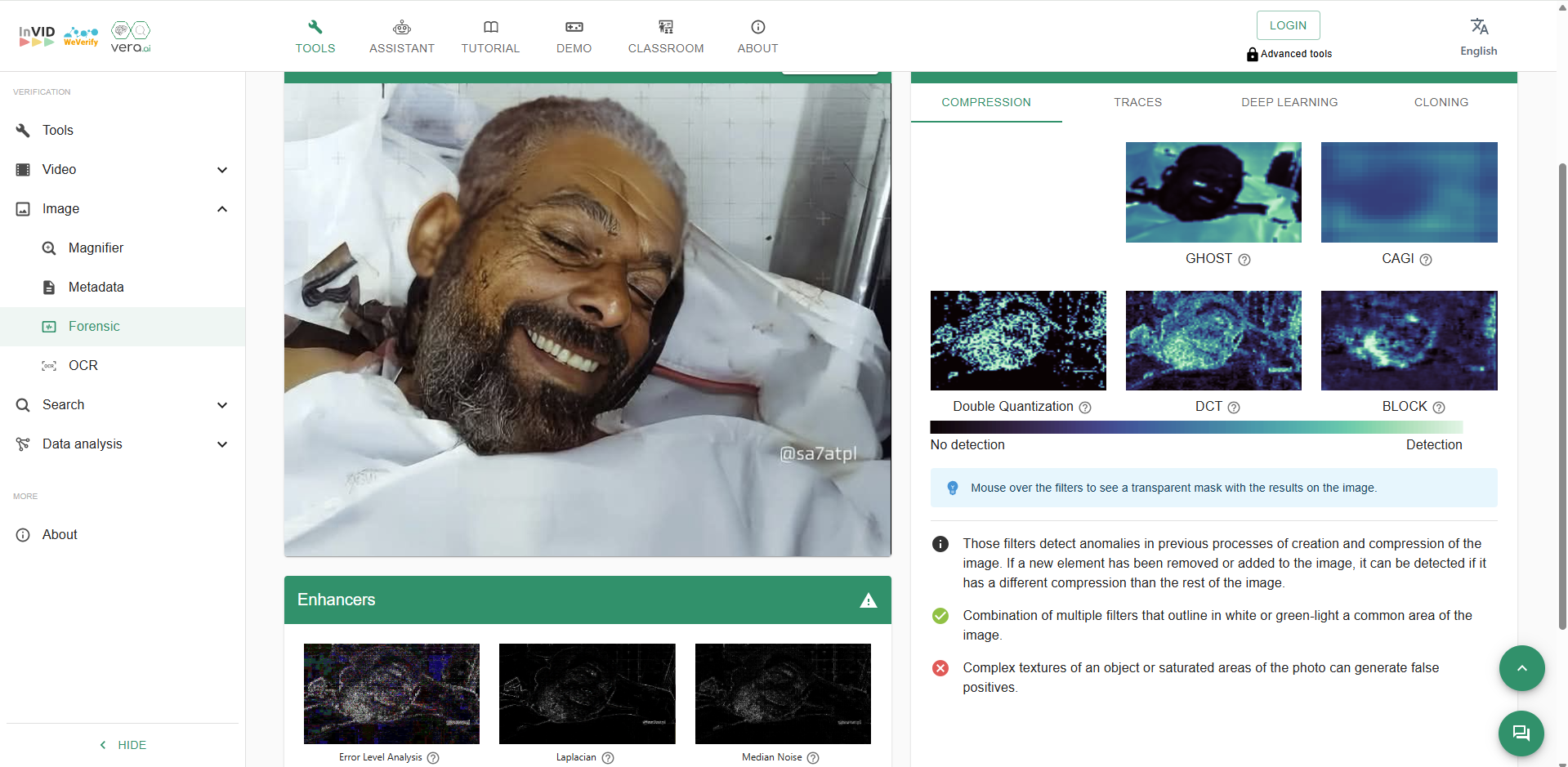Image resolution: width=1568 pixels, height=767 pixels.
Task: Expand the Data analysis section
Action: 221,444
